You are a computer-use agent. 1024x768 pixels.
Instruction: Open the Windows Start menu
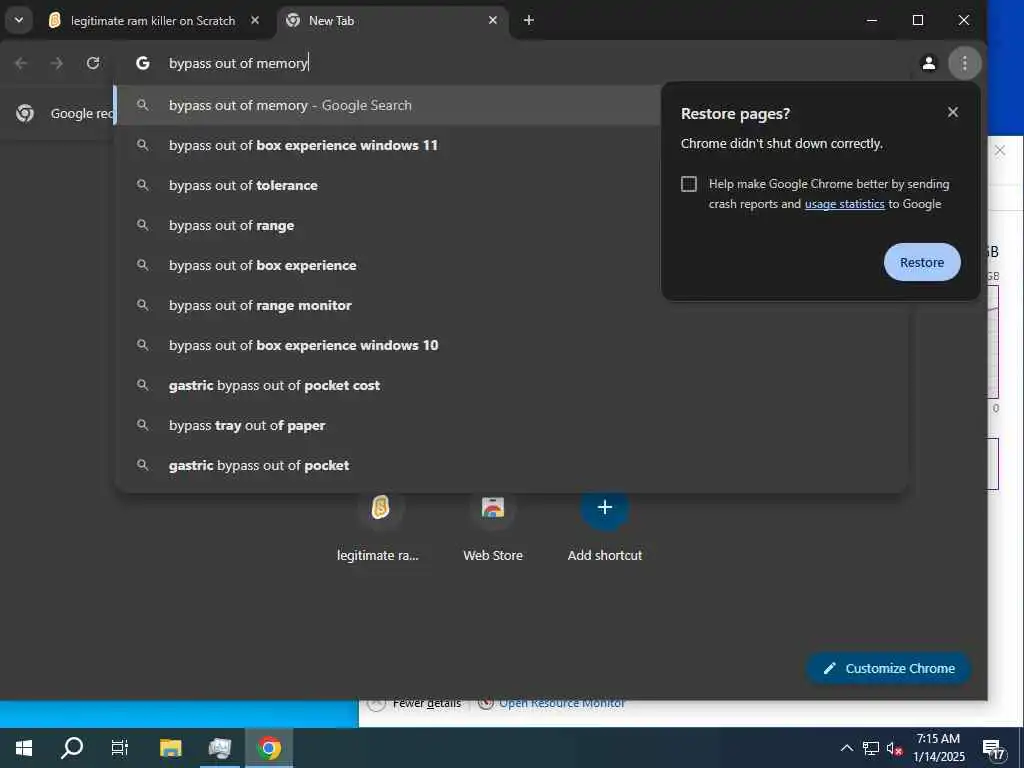click(24, 748)
